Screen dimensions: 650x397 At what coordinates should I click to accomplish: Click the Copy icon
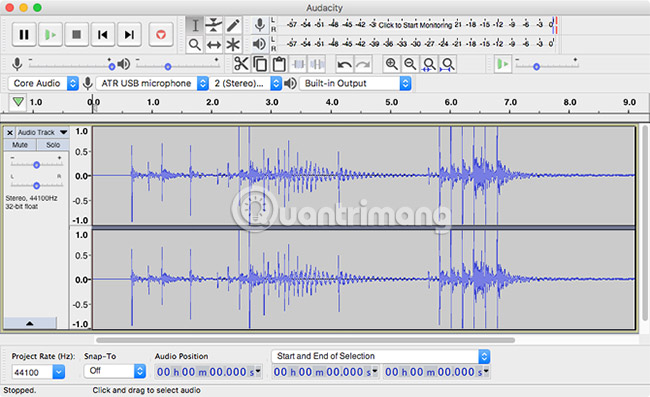coord(260,64)
